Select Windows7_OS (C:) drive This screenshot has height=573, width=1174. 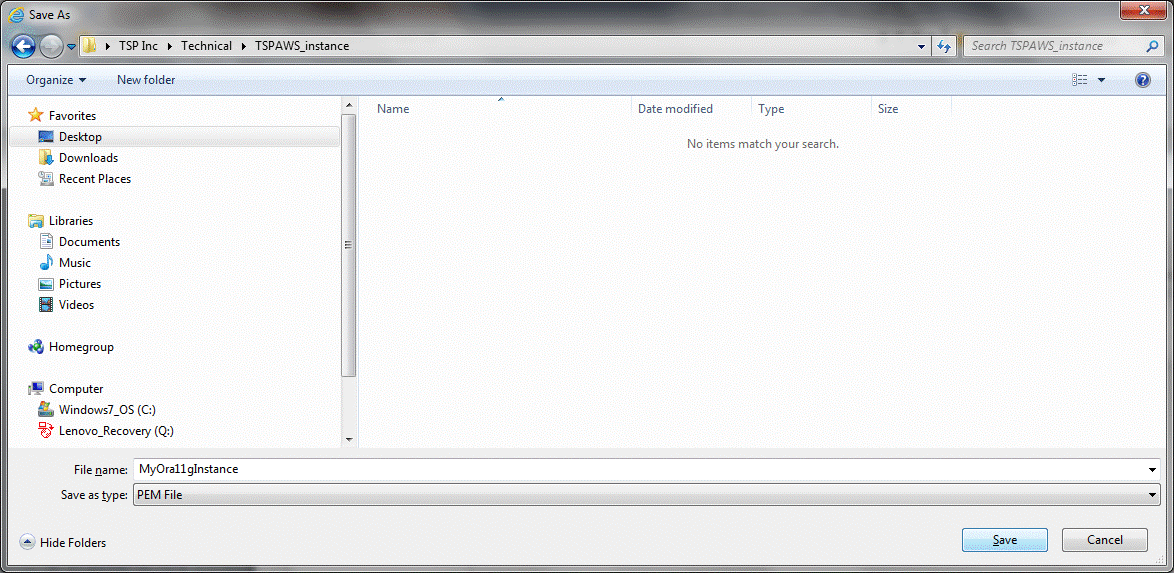pyautogui.click(x=107, y=410)
